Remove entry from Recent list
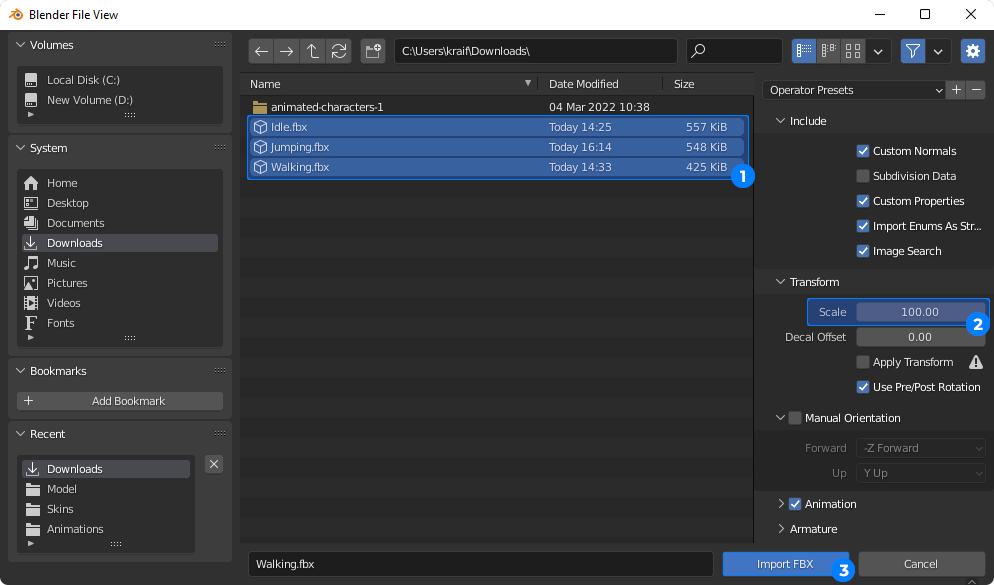This screenshot has height=585, width=994. tap(214, 464)
